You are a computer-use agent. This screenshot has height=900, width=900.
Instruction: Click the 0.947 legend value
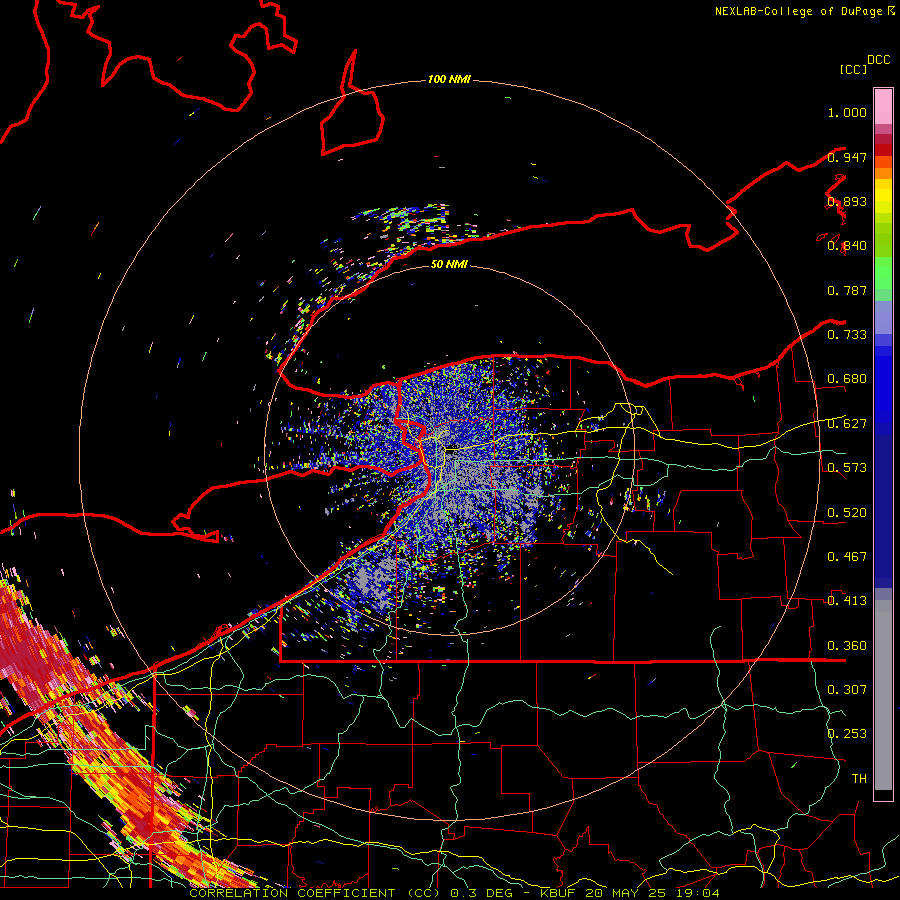click(847, 157)
